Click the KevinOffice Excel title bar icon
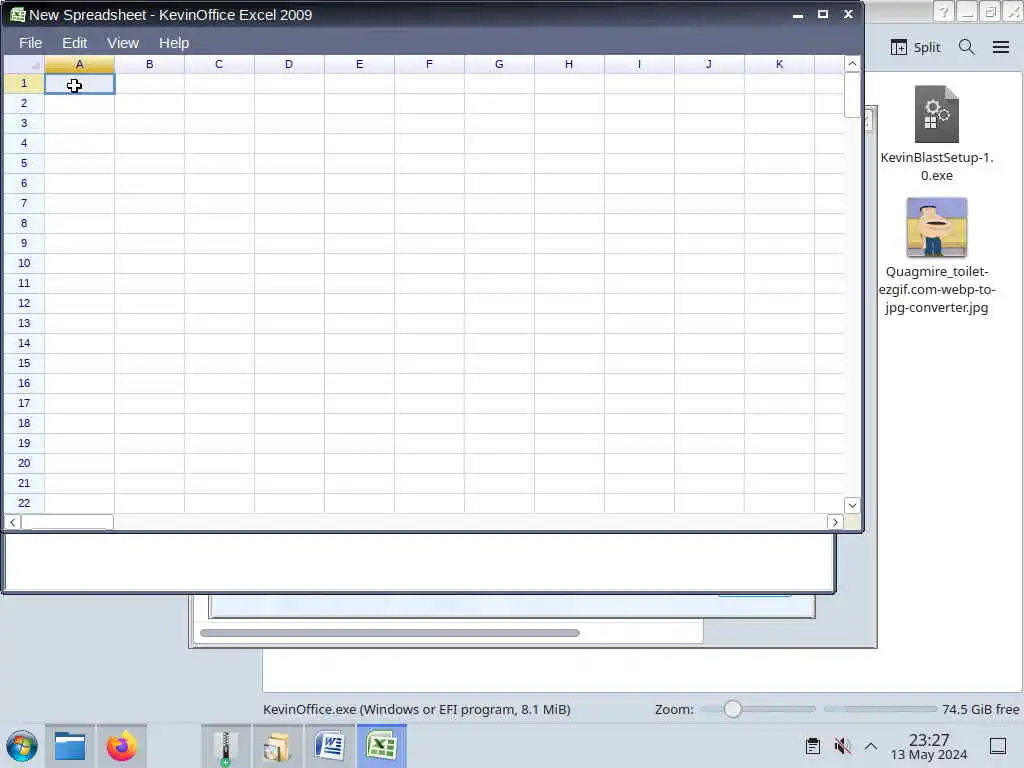The image size is (1024, 768). [x=17, y=14]
